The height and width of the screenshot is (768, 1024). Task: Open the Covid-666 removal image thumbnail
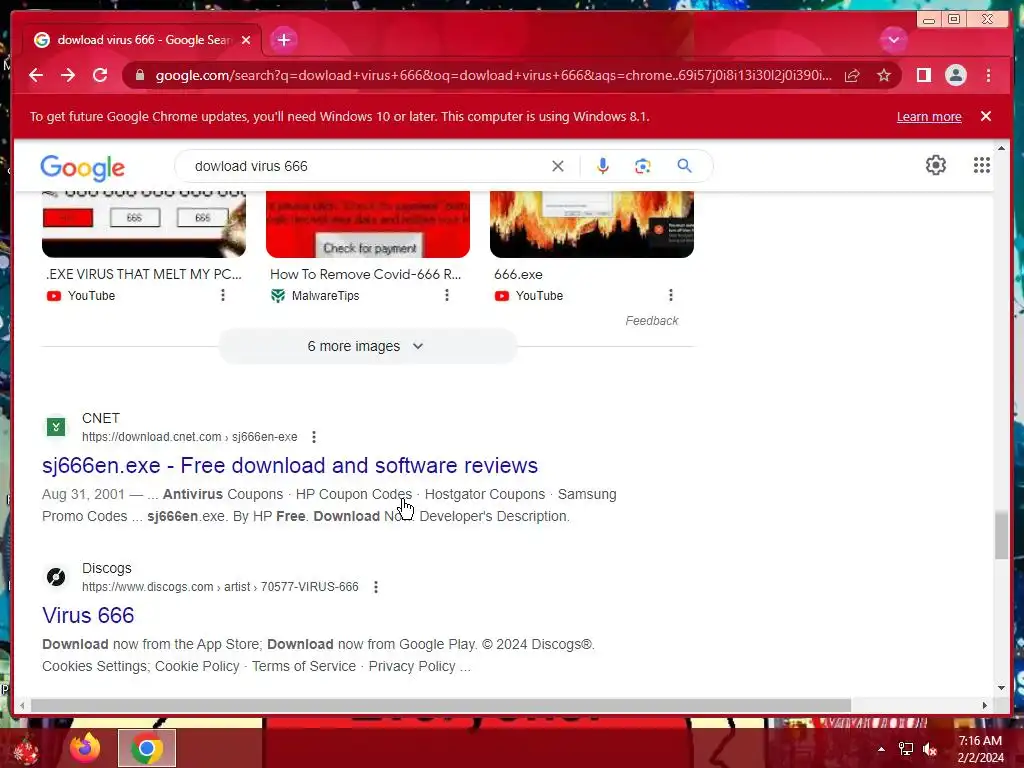click(x=368, y=223)
